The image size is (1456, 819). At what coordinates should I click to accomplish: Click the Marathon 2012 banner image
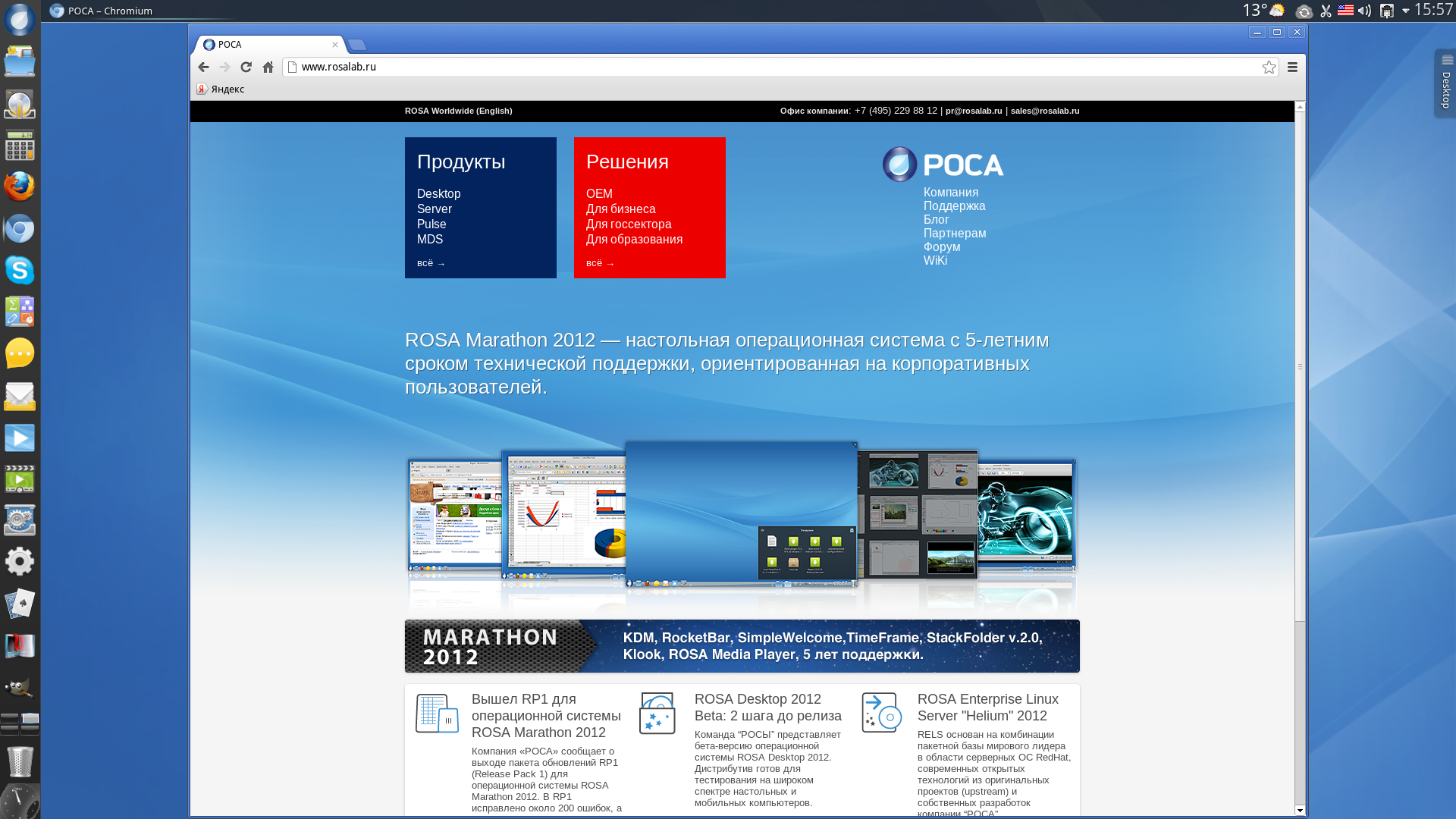(742, 646)
